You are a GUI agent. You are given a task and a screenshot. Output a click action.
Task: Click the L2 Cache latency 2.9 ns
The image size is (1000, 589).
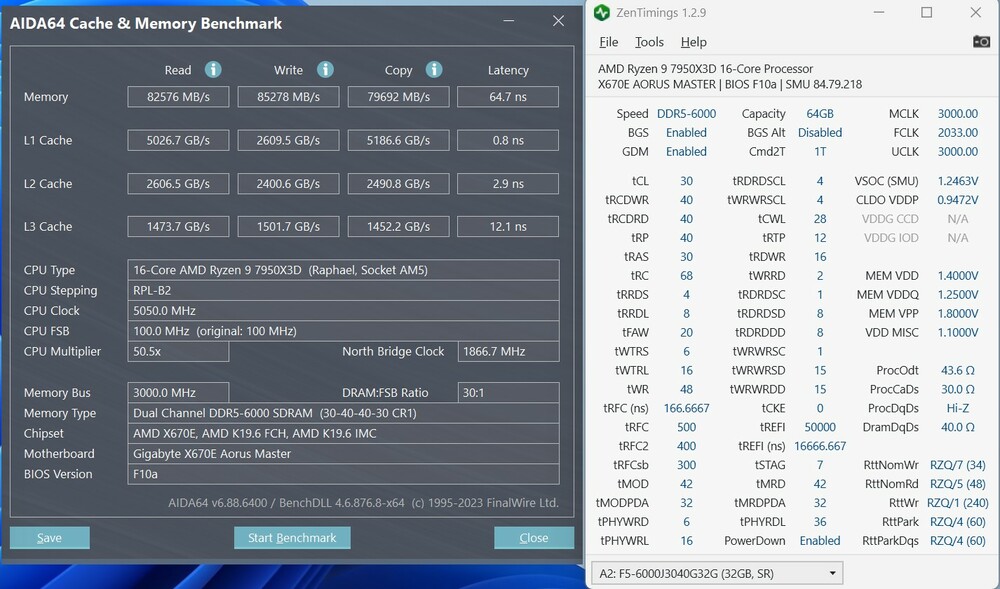click(x=508, y=184)
